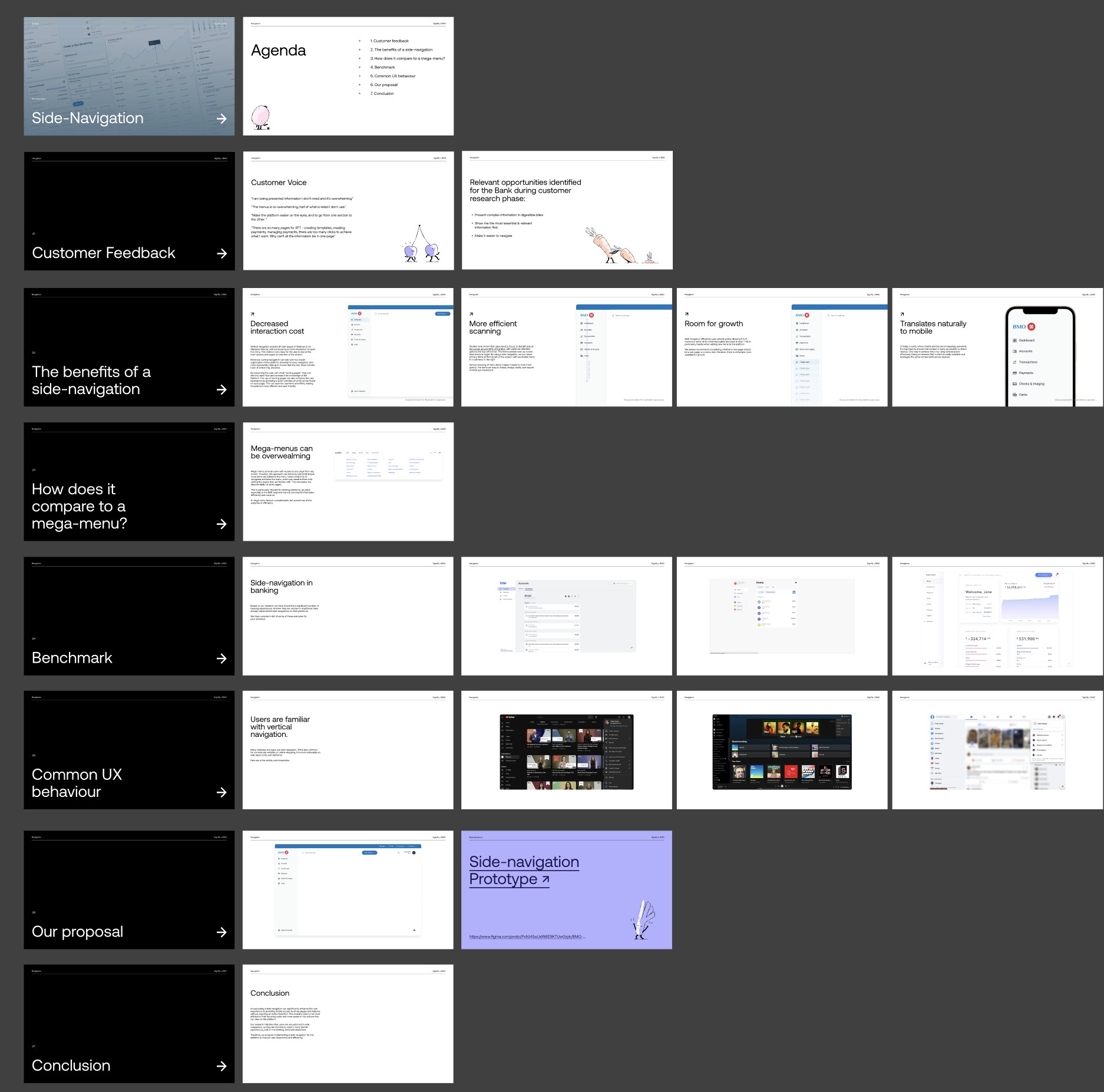
Task: Select the BMO side-navigation proposal mockup slide
Action: 348,889
